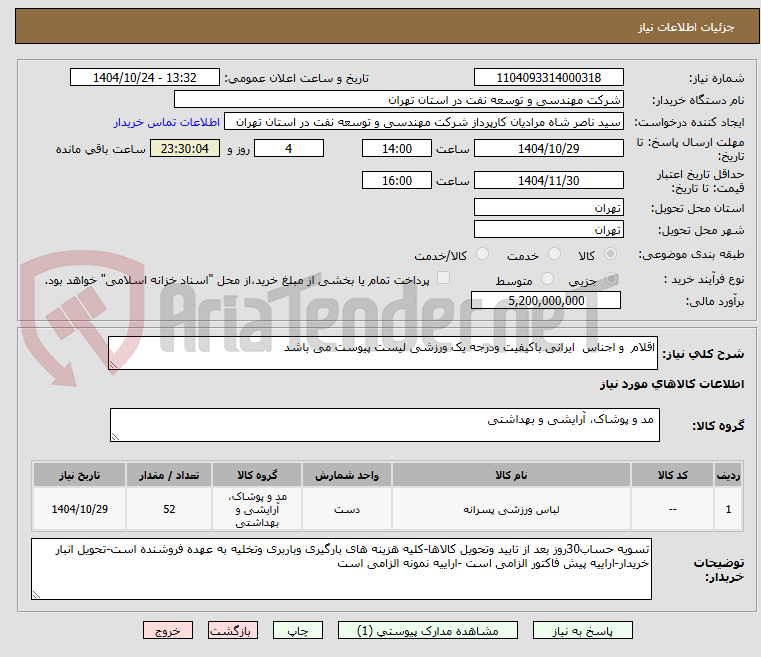Click the unit cell دست
The image size is (761, 657).
[347, 509]
